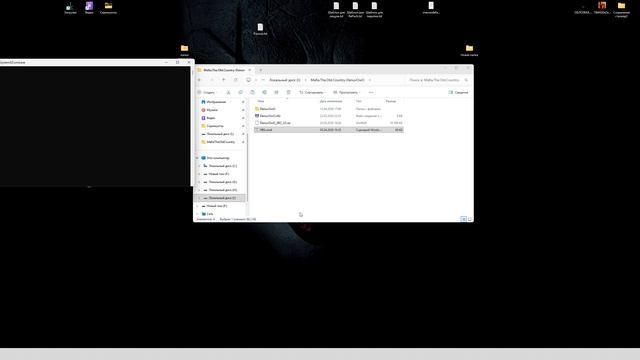Open Видео in the Explorer sidebar
640x360 pixels.
[211, 118]
